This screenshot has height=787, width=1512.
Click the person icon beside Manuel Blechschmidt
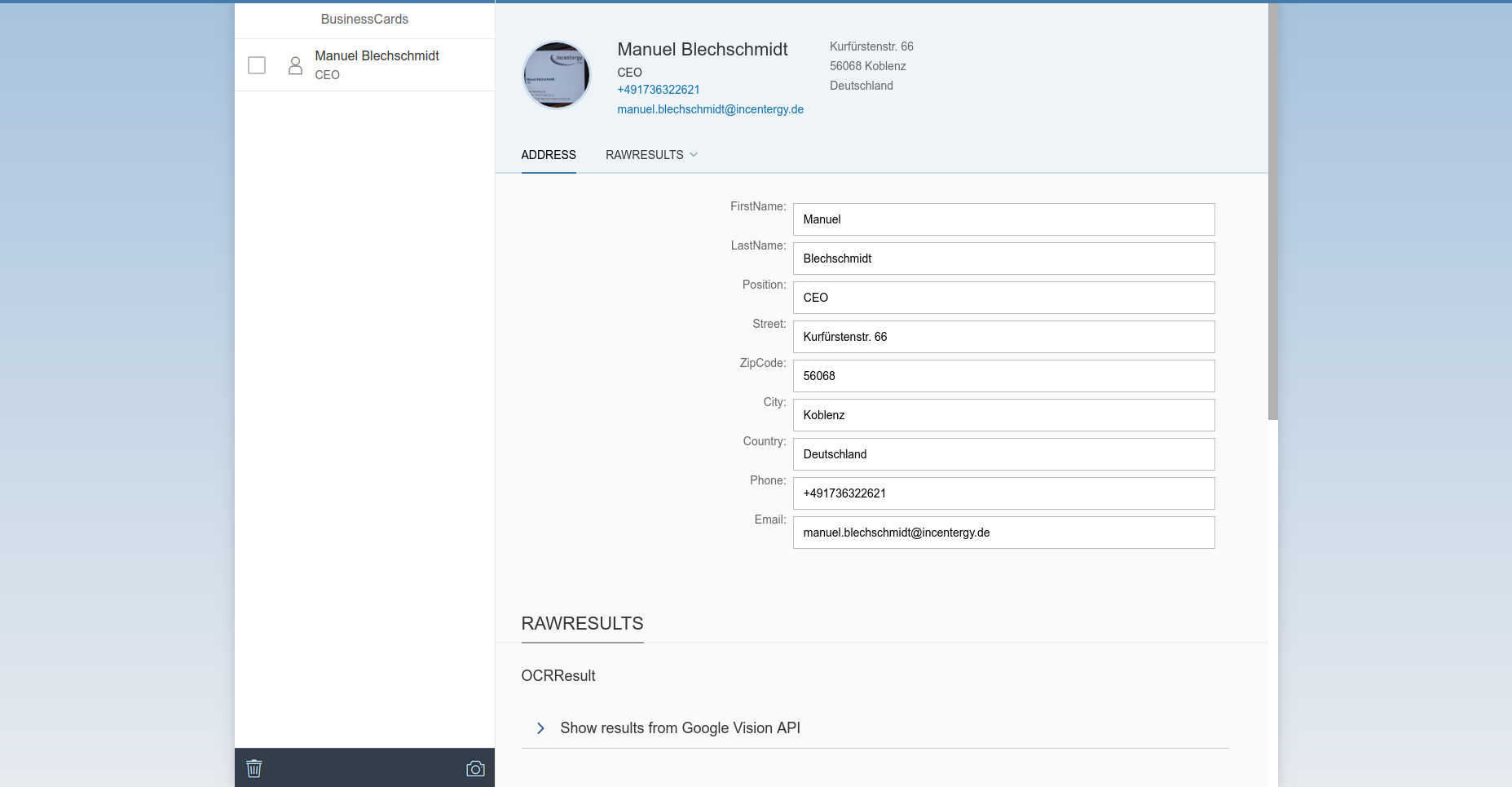pyautogui.click(x=295, y=65)
